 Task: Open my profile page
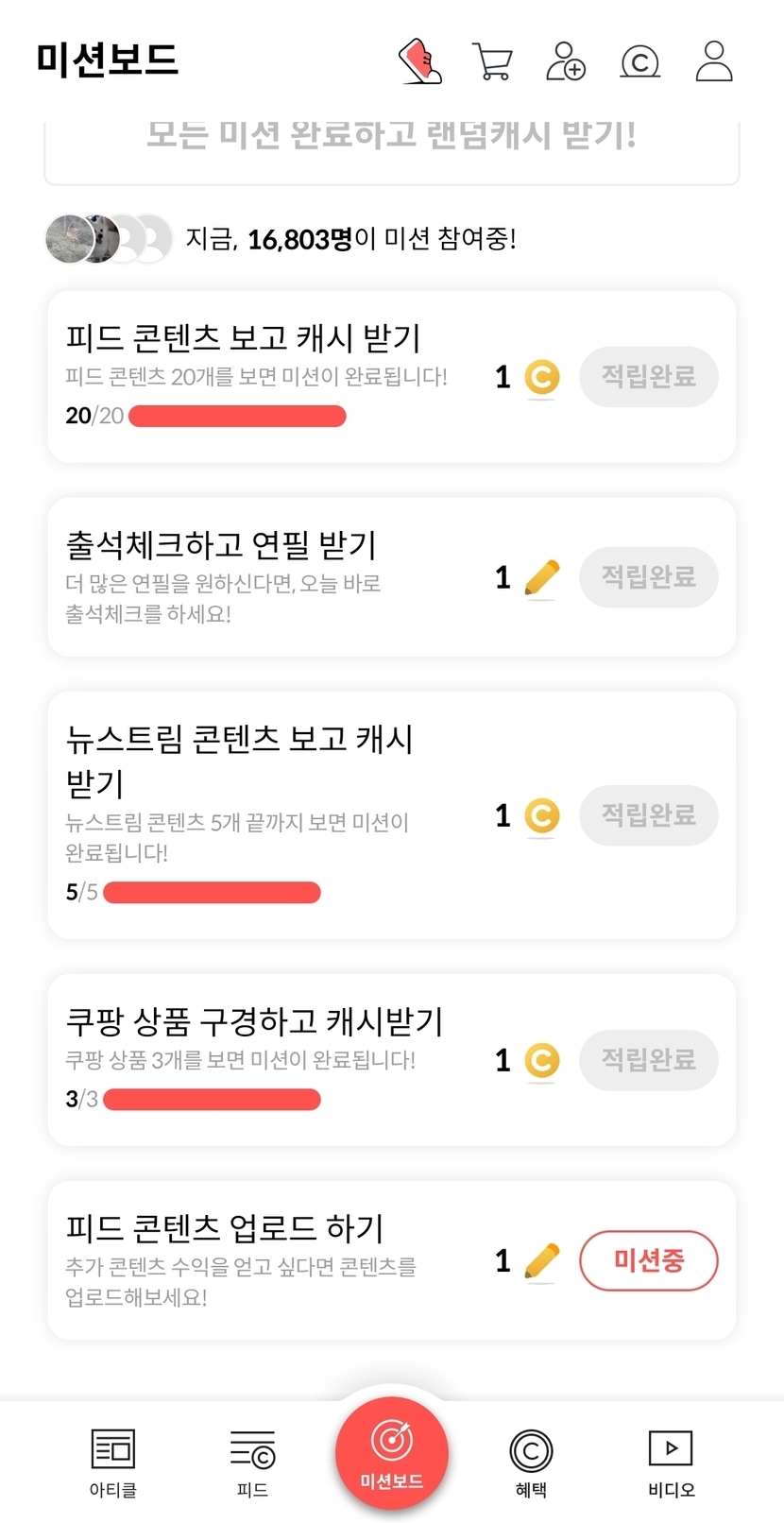coord(714,61)
